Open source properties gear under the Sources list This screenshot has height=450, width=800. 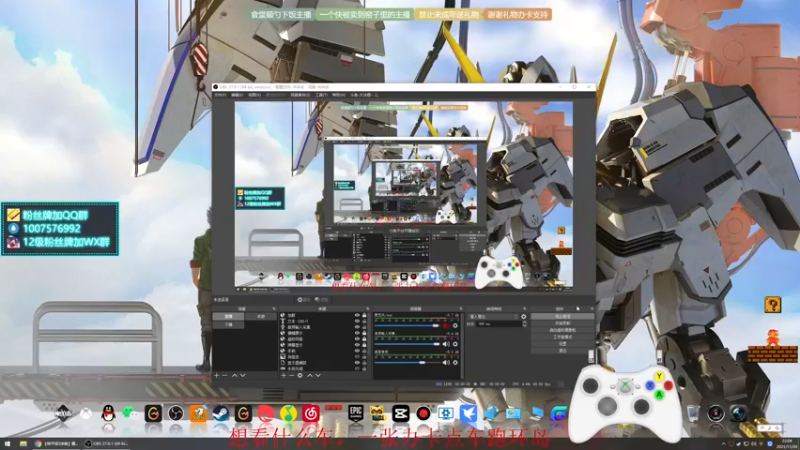(x=300, y=376)
